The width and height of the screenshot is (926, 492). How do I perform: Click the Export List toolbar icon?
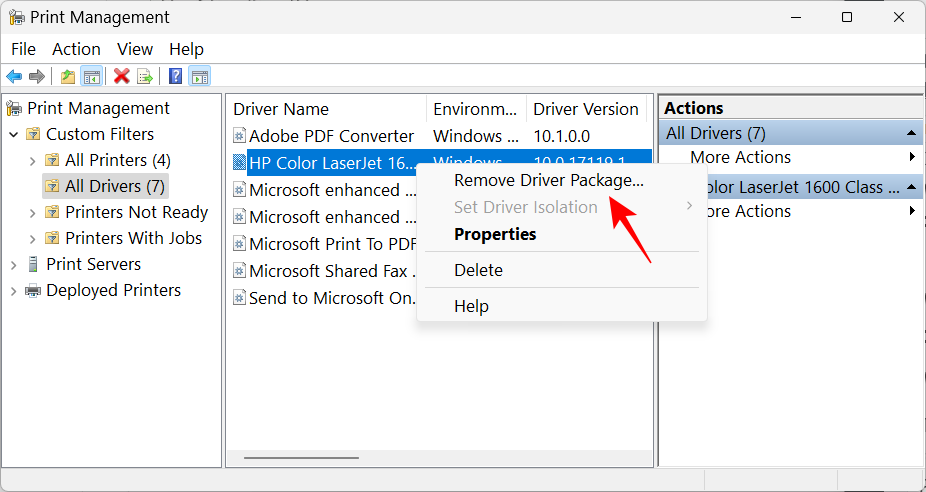click(x=145, y=76)
